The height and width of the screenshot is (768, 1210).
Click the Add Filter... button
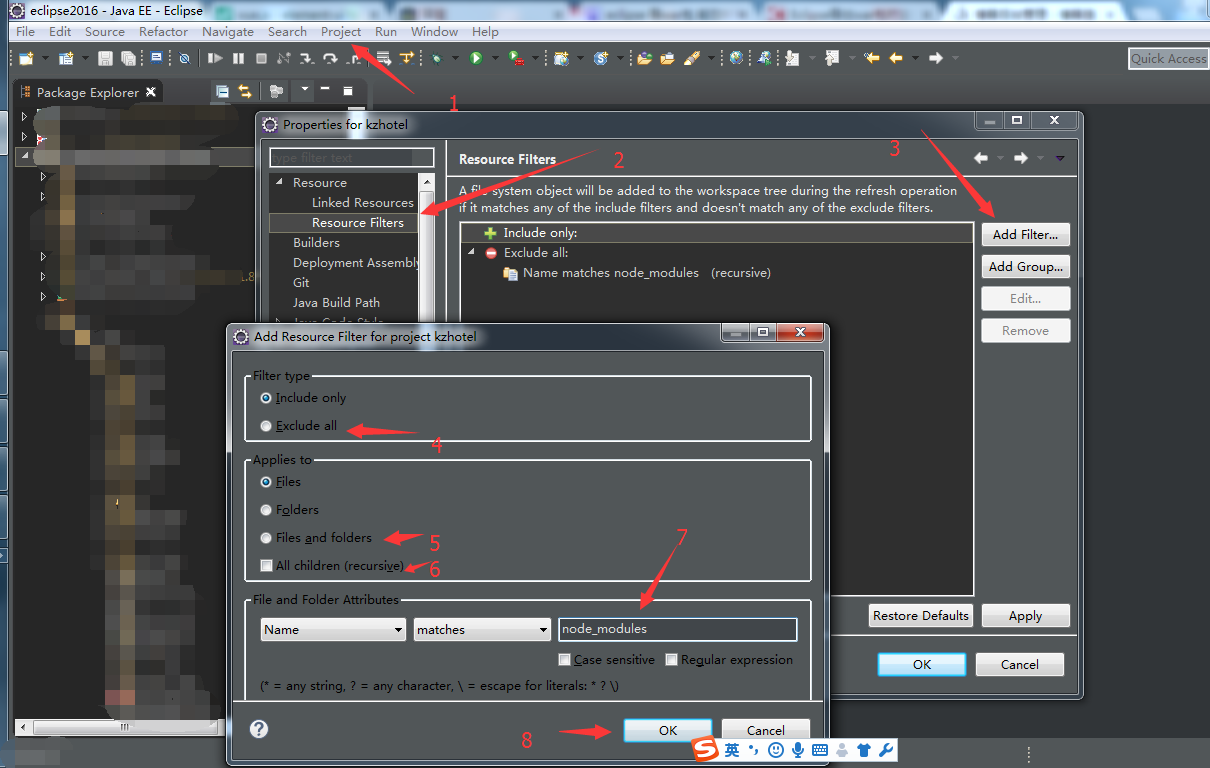click(x=1025, y=235)
